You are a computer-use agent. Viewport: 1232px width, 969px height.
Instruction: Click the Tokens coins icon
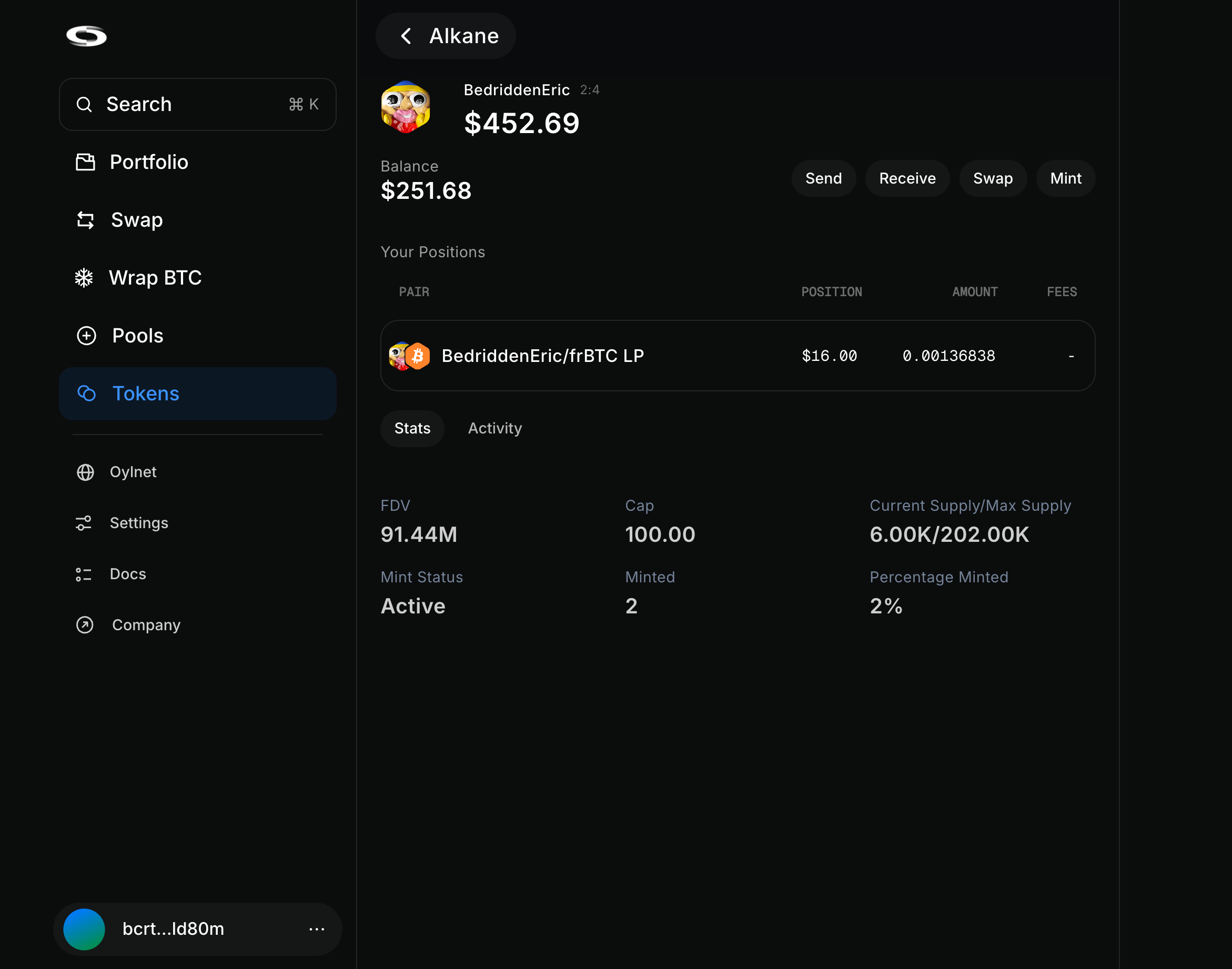86,393
